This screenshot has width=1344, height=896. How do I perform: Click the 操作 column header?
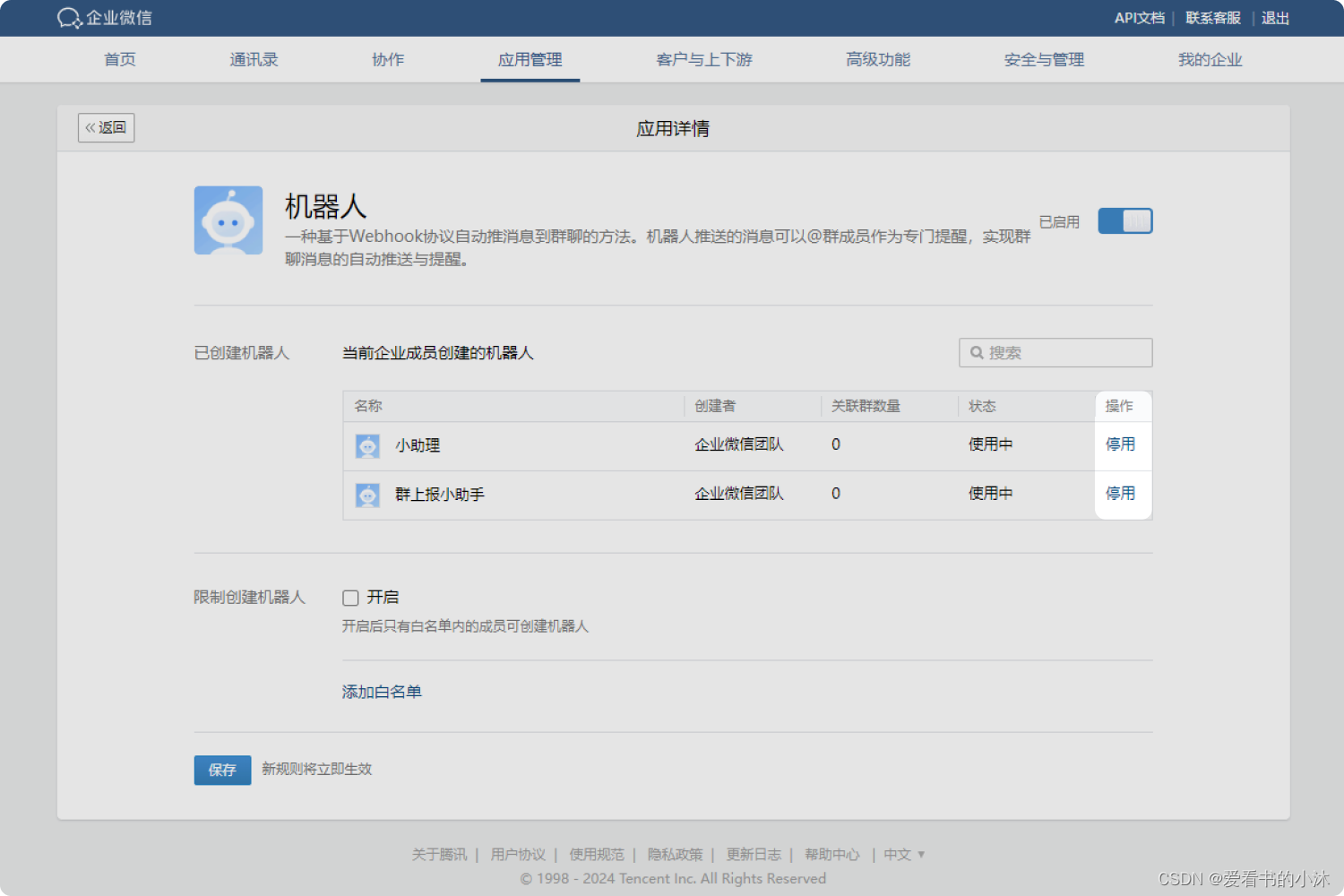1119,406
